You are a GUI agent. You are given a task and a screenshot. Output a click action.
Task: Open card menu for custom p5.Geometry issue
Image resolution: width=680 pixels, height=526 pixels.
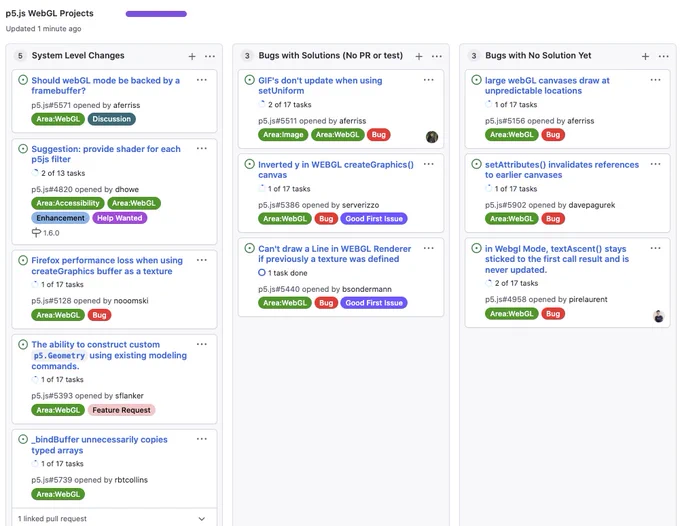[202, 344]
